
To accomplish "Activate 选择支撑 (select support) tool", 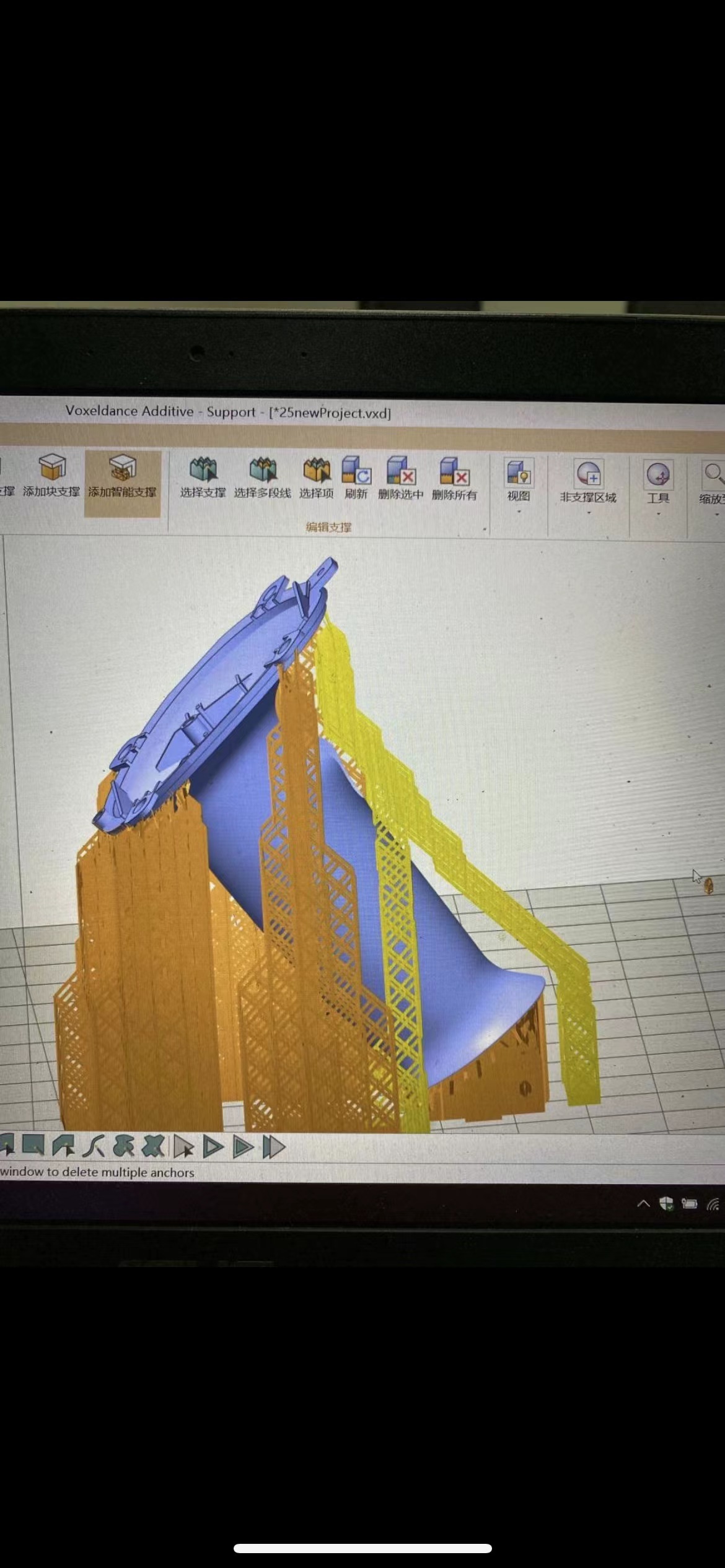I will click(x=203, y=477).
